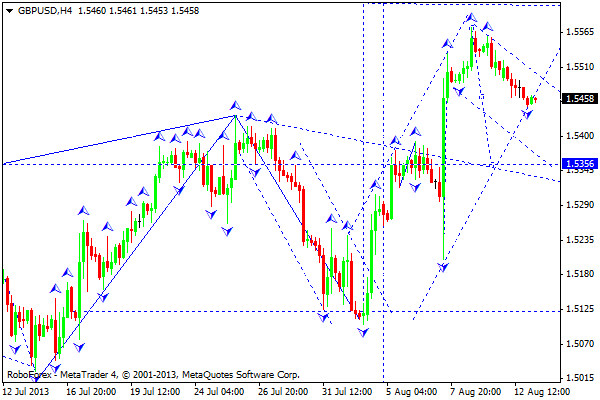Click the 5 Aug 04:00 time axis label
The height and width of the screenshot is (400, 600).
[412, 392]
